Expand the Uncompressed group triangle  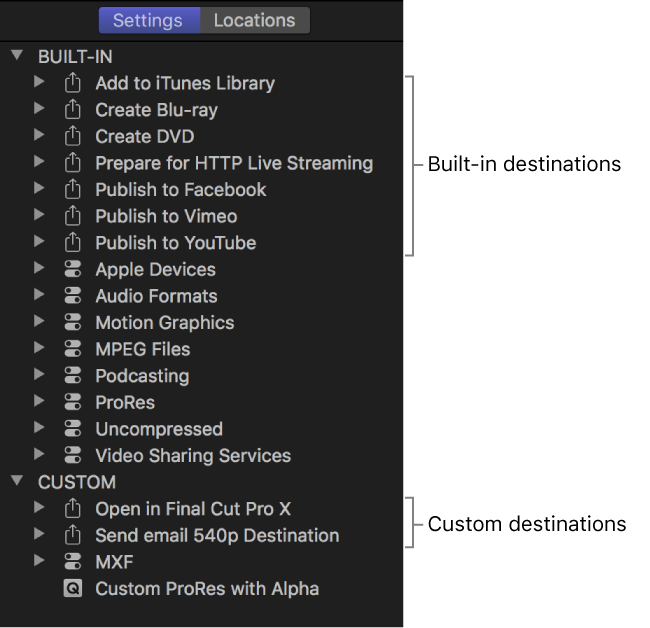click(x=39, y=427)
